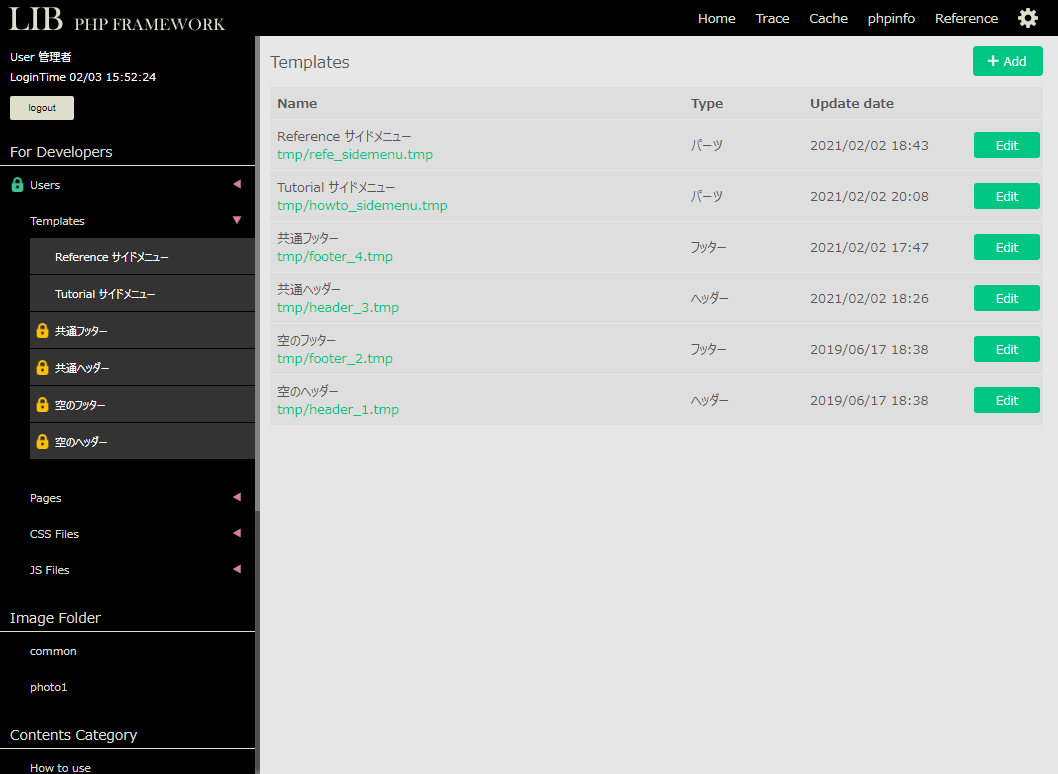Viewport: 1058px width, 774px height.
Task: Click the lock icon next to 共通フッター
Action: point(42,331)
